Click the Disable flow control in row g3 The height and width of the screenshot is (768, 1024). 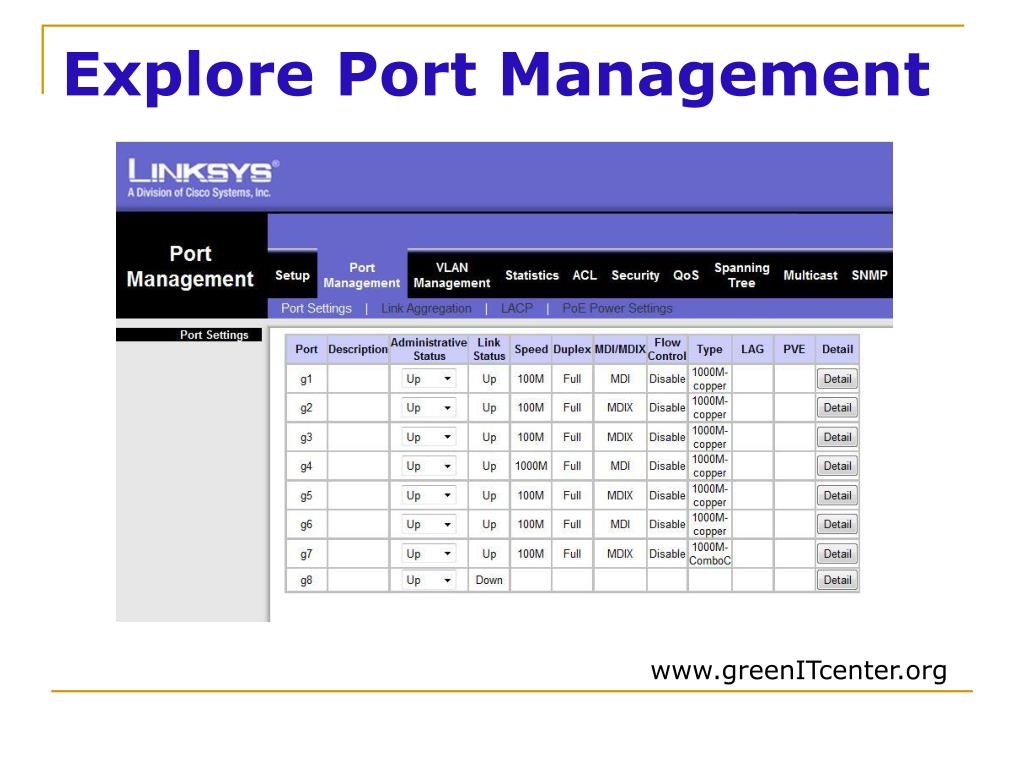click(667, 437)
